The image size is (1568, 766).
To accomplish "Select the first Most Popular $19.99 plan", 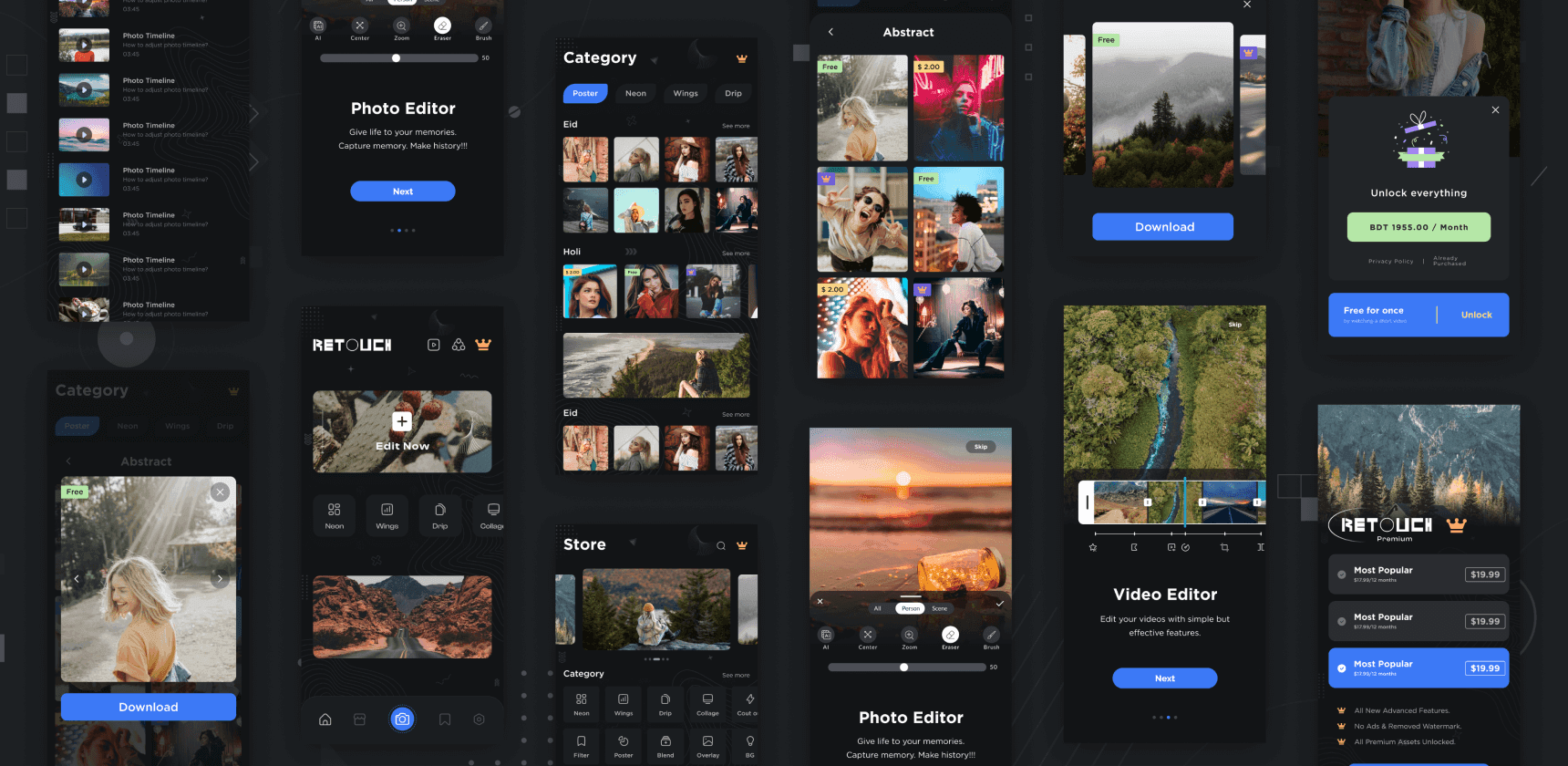I will [x=1418, y=574].
